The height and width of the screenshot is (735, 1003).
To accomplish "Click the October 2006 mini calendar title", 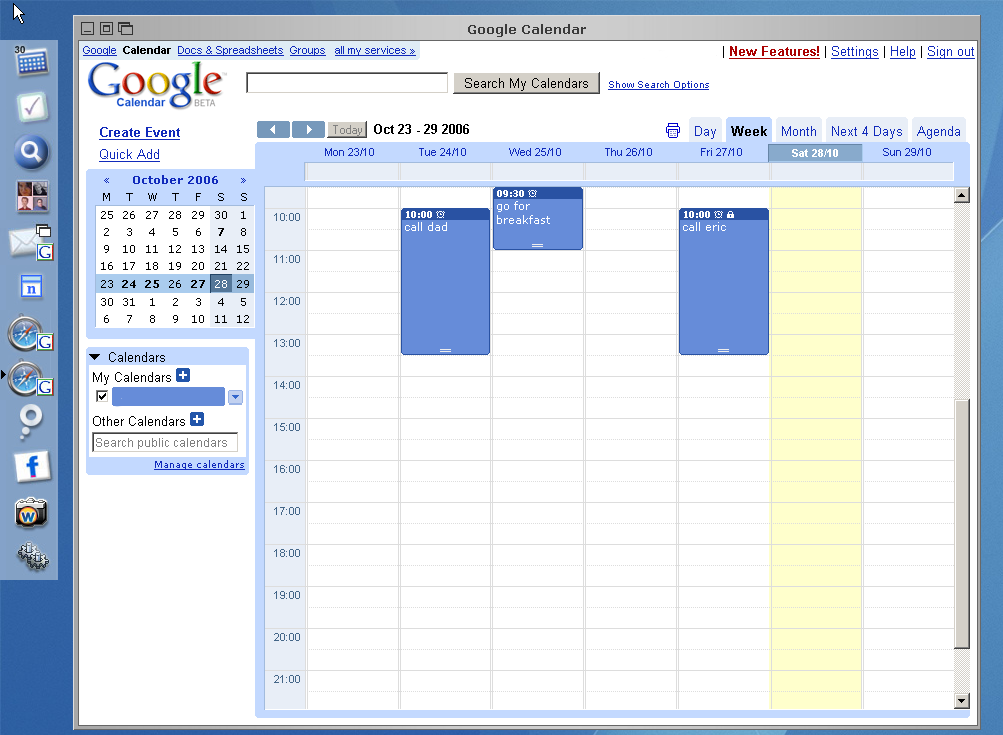I will click(x=175, y=180).
